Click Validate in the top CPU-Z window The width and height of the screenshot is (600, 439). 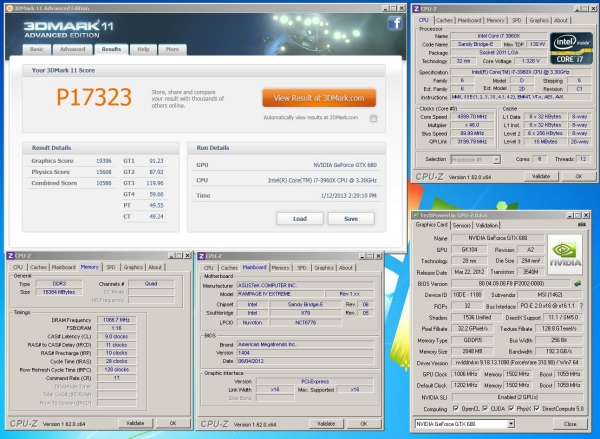pos(541,176)
